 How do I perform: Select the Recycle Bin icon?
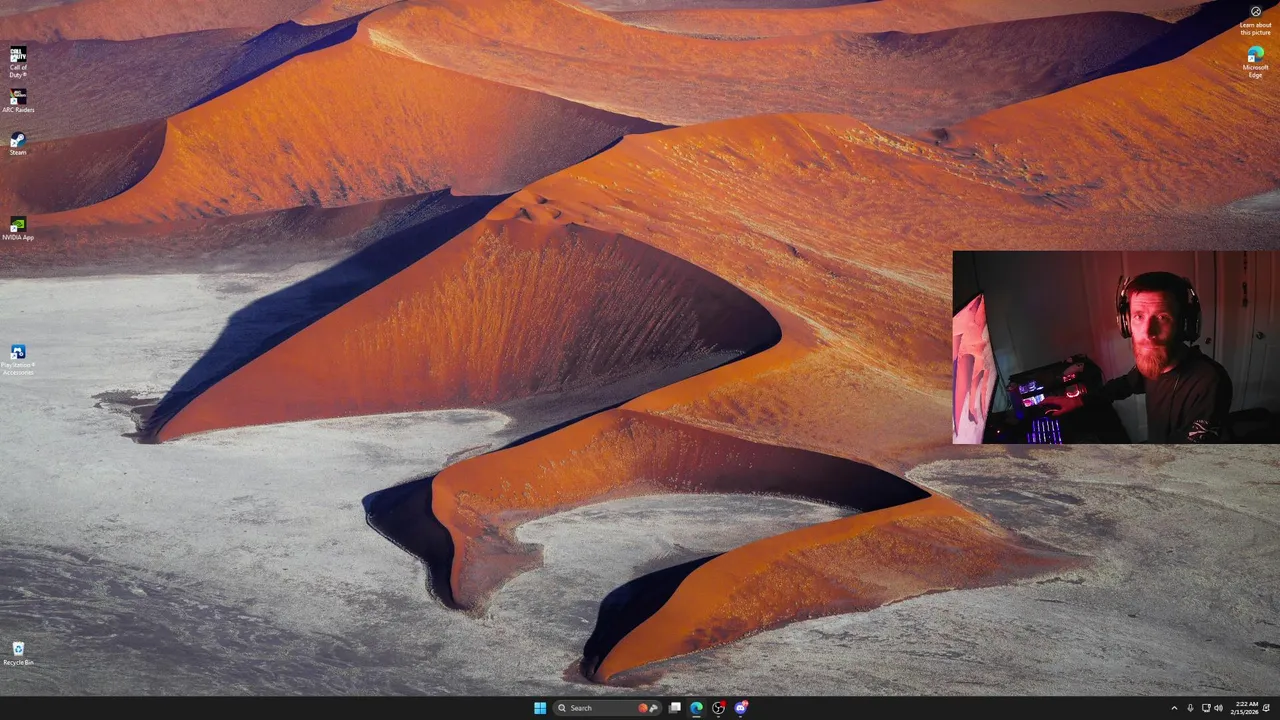point(18,654)
